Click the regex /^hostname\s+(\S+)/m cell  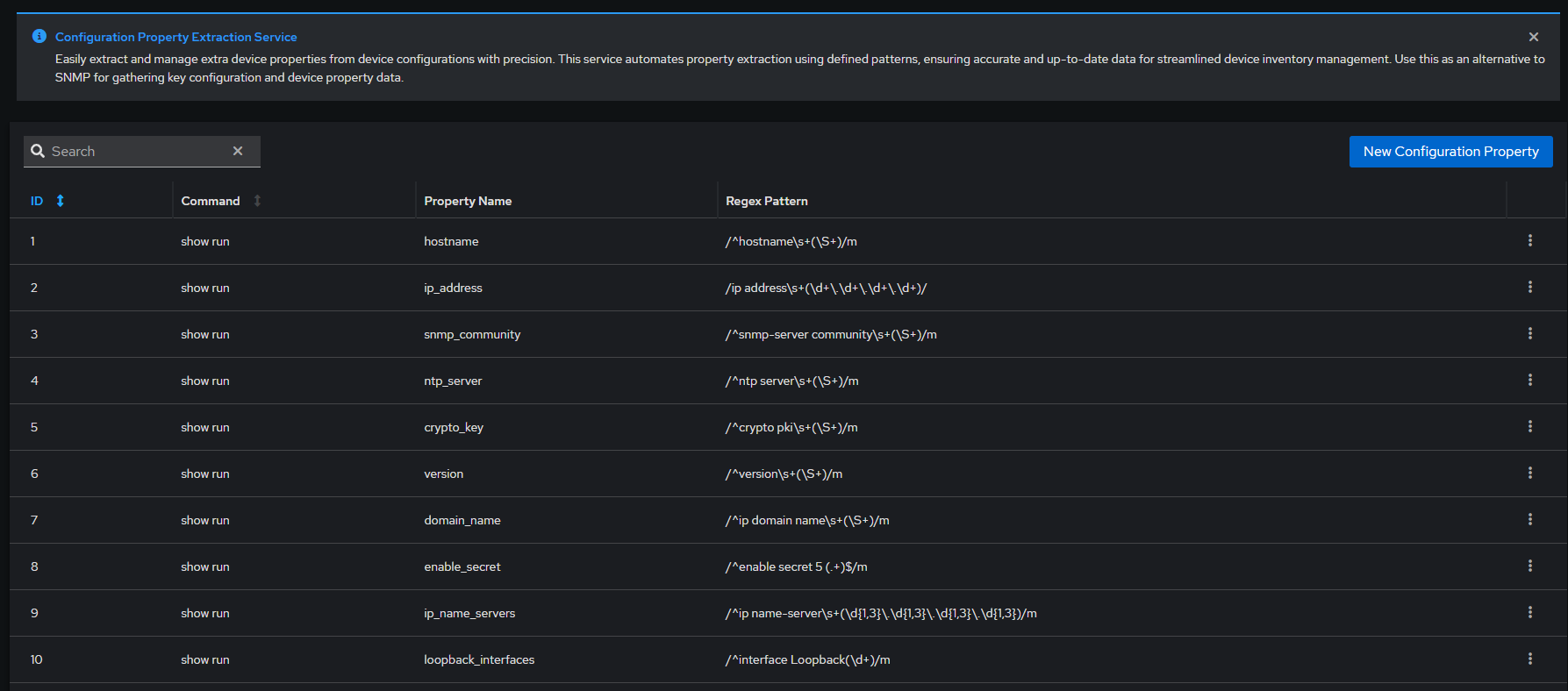[x=791, y=241]
